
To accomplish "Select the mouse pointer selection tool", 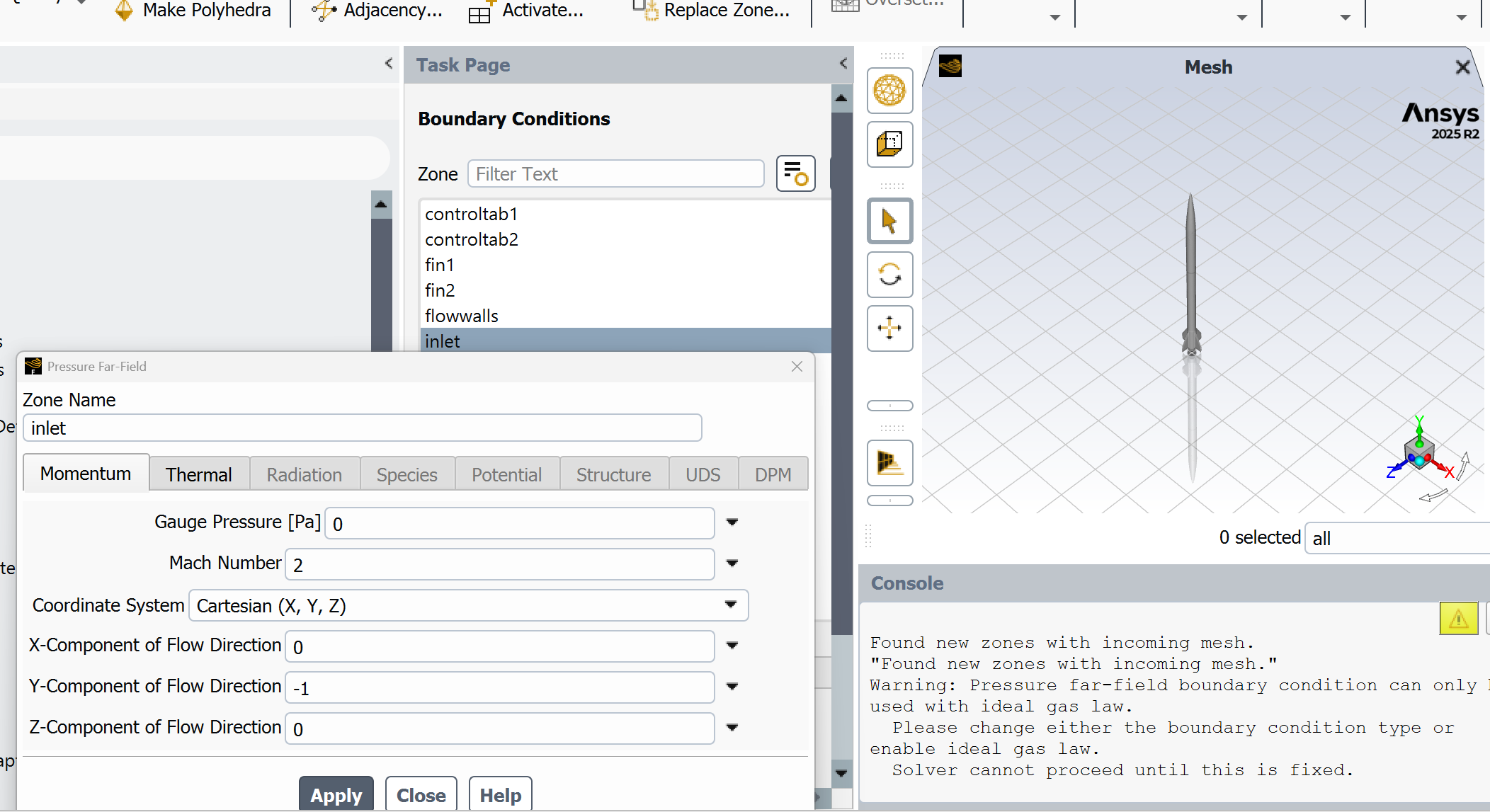I will coord(889,221).
